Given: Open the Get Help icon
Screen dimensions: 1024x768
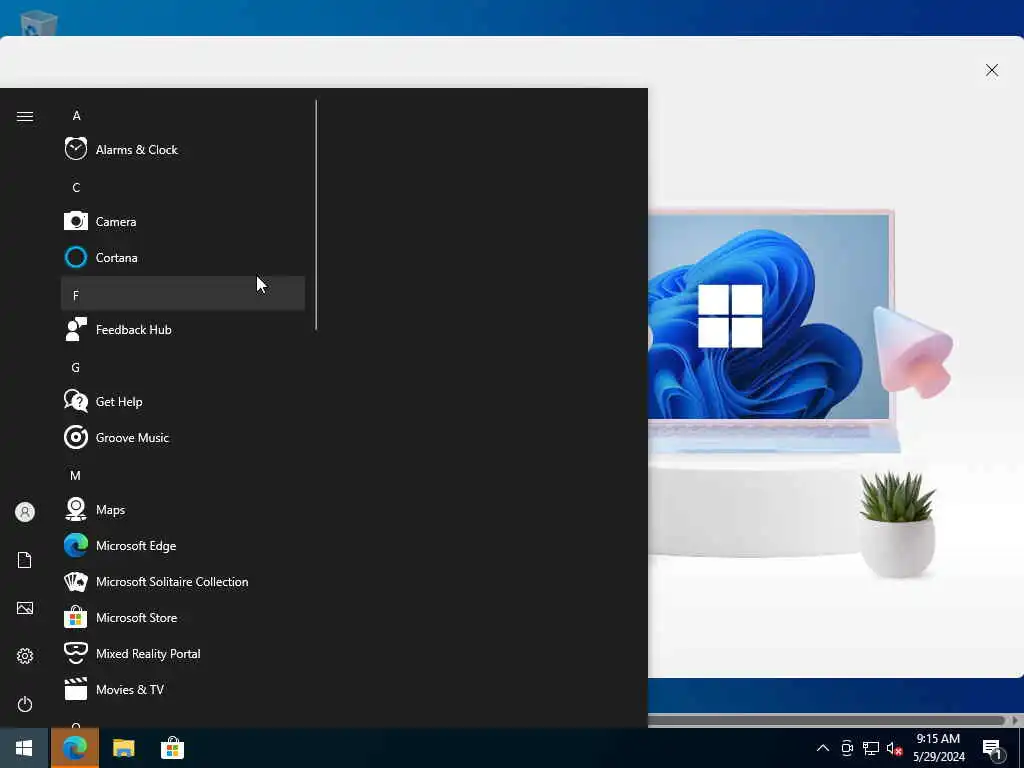Looking at the screenshot, I should tap(76, 401).
